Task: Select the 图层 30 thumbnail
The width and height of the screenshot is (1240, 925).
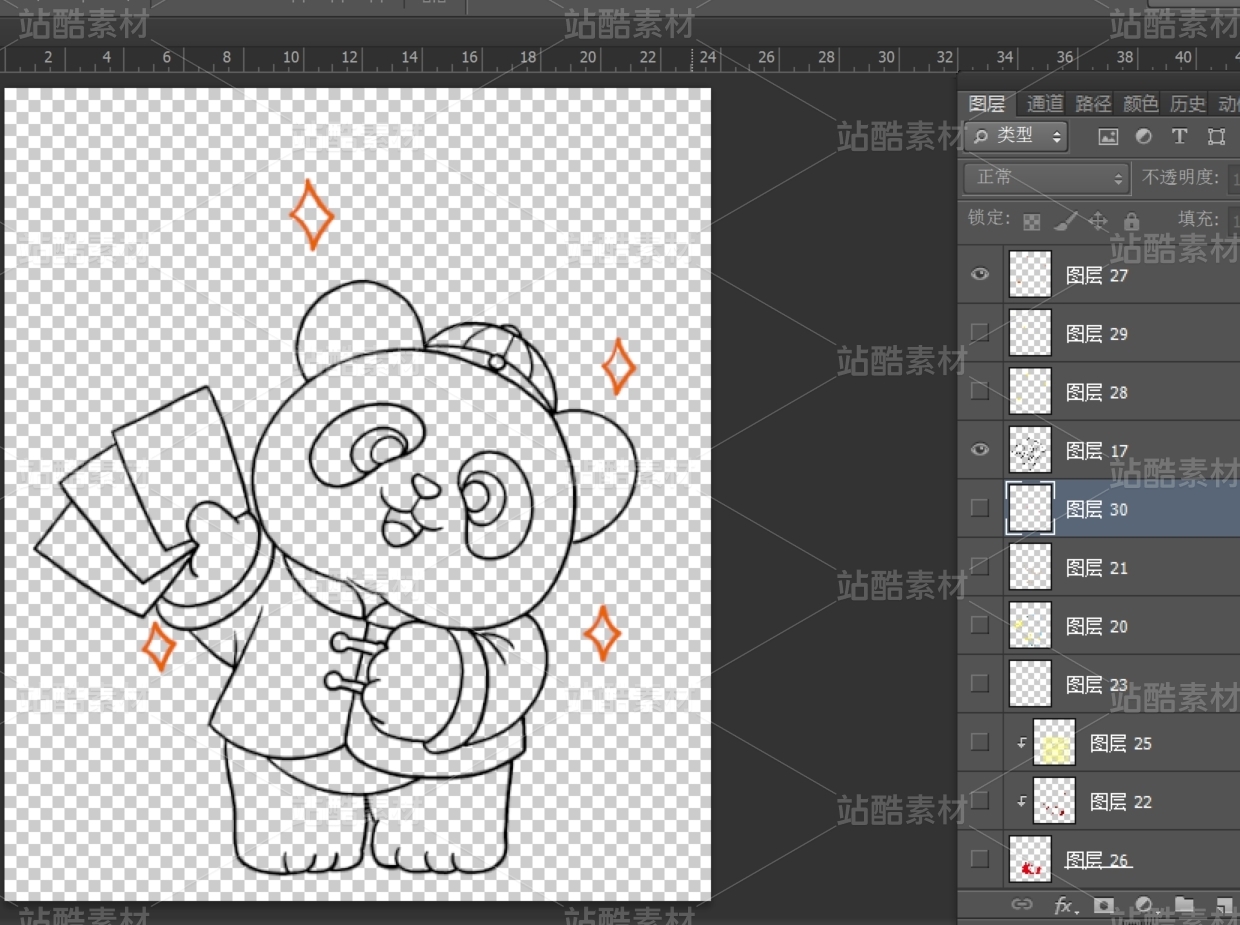Action: (x=1030, y=508)
